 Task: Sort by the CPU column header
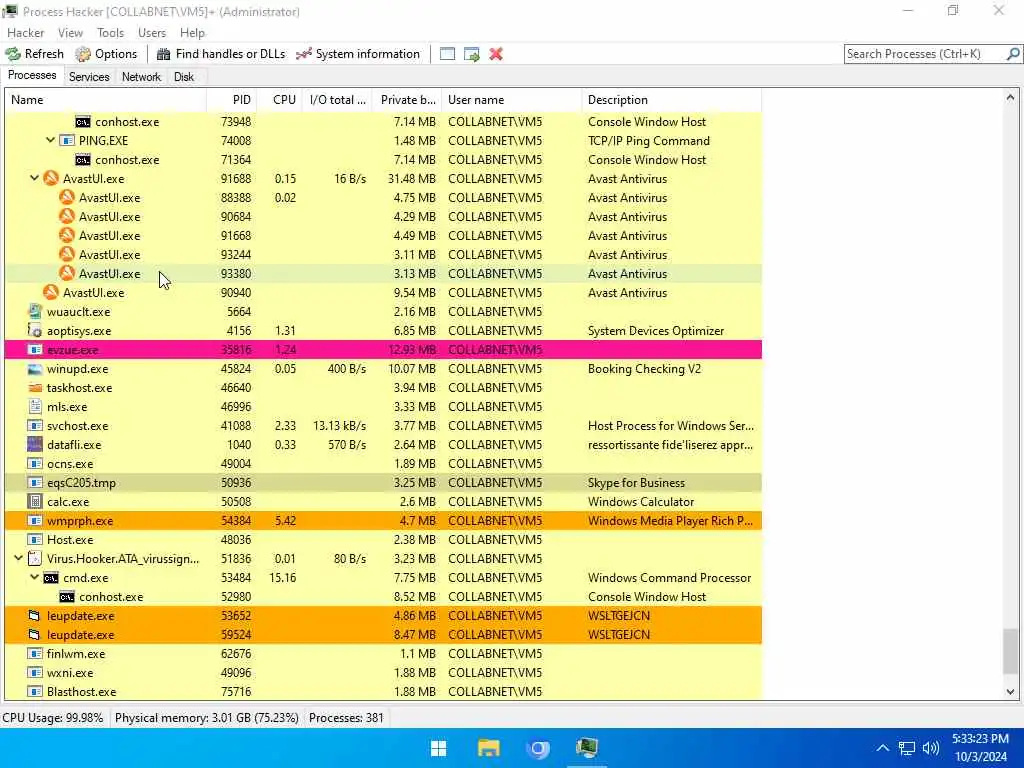279,100
